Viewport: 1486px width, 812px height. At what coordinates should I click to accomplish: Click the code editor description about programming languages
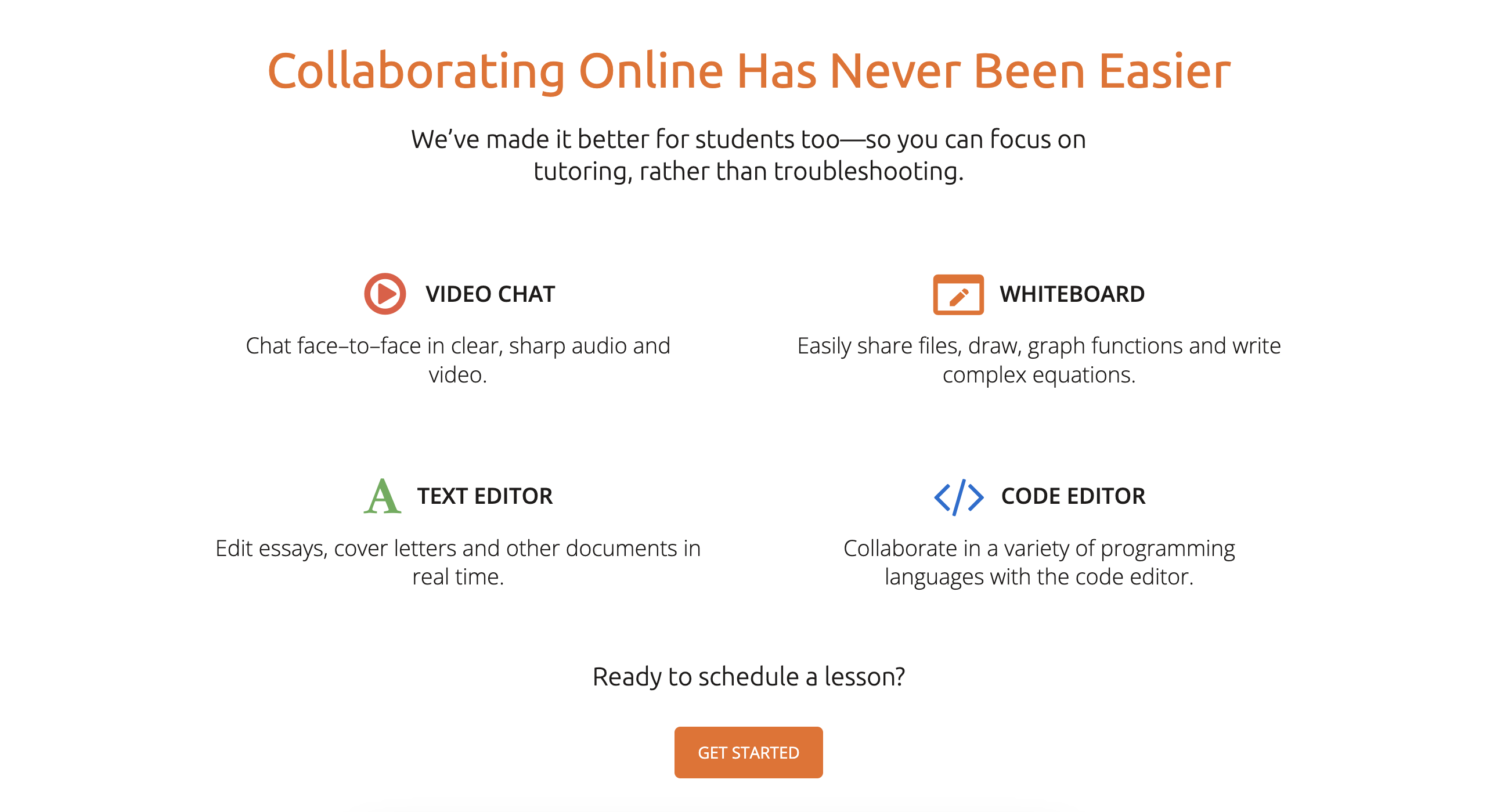(1039, 562)
